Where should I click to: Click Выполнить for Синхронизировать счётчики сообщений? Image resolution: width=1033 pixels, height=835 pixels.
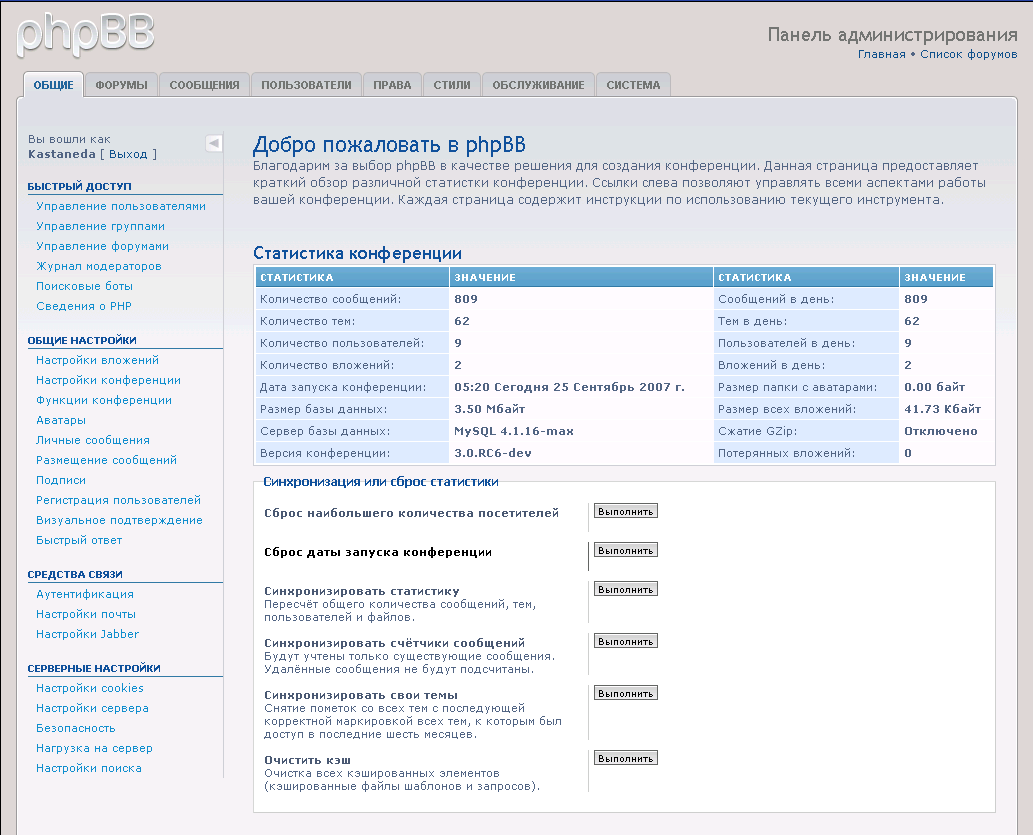coord(625,641)
